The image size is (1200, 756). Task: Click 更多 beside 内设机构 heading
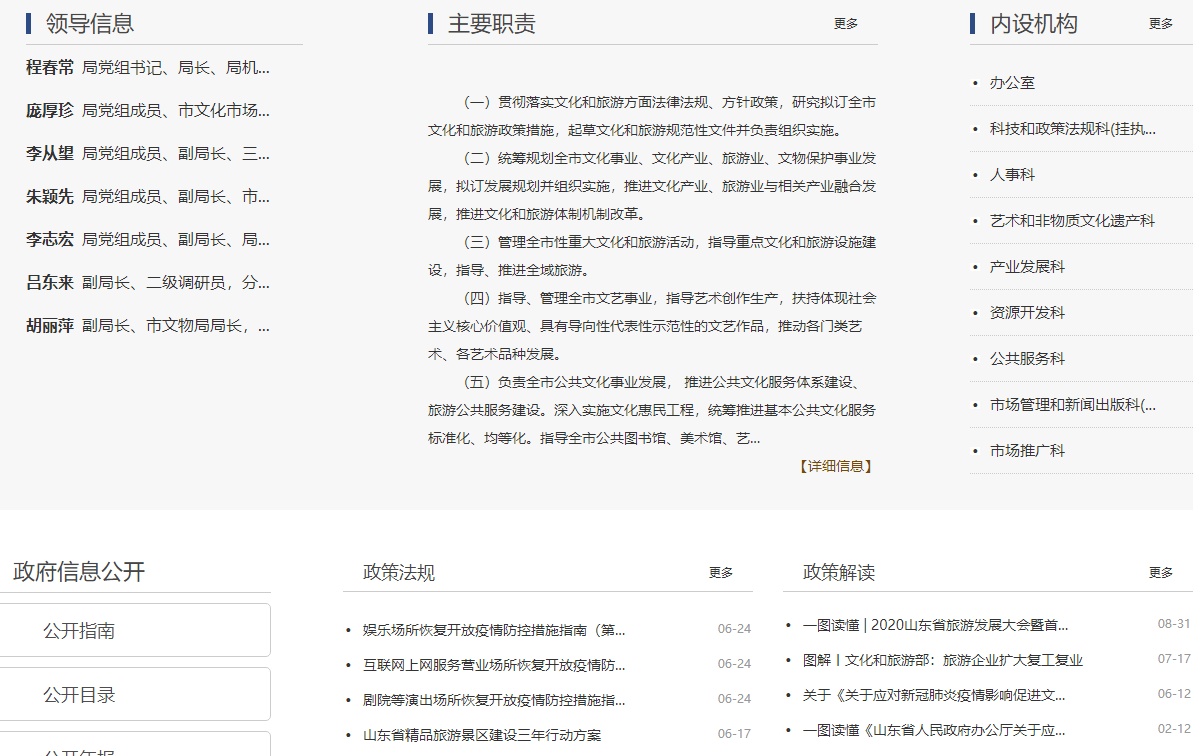(x=1160, y=24)
